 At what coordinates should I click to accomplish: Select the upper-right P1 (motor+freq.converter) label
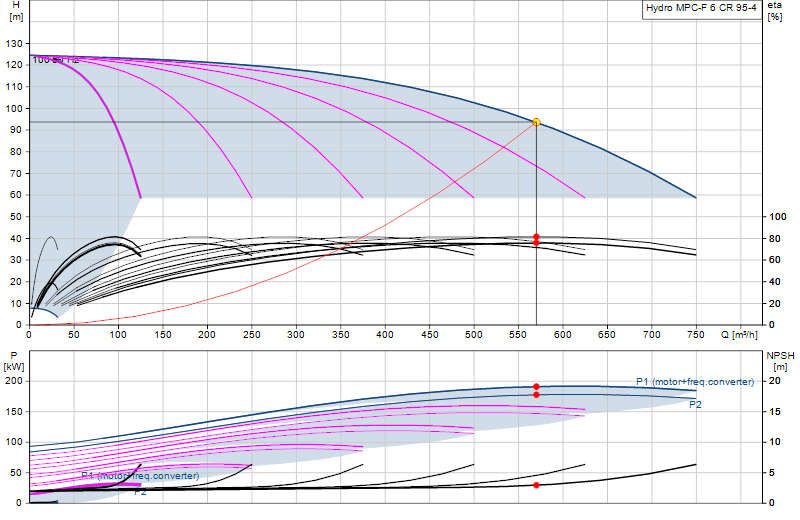point(695,382)
